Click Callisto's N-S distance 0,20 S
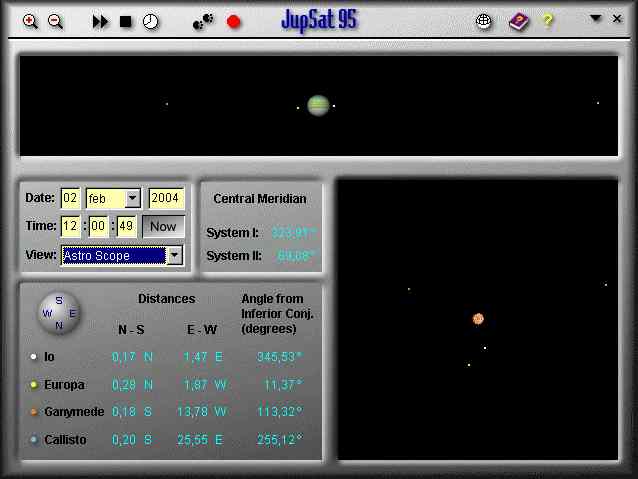The width and height of the screenshot is (638, 479). 132,440
